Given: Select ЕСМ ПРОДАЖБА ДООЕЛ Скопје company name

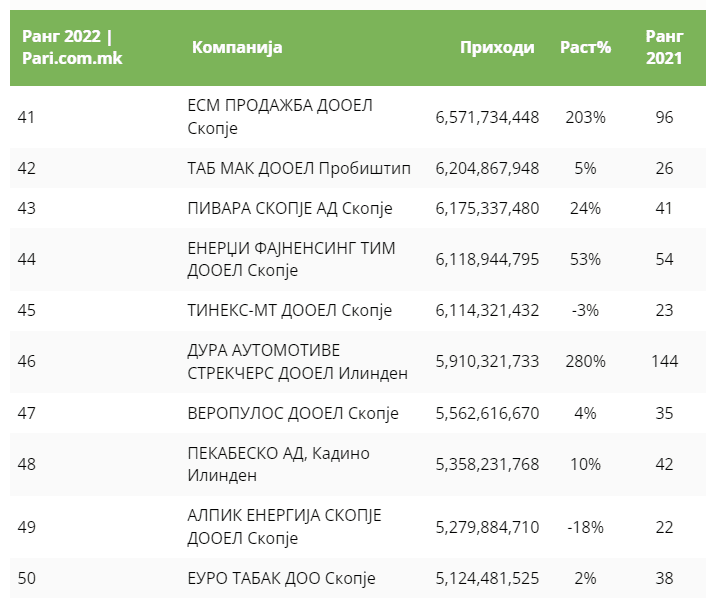Looking at the screenshot, I should 280,117.
